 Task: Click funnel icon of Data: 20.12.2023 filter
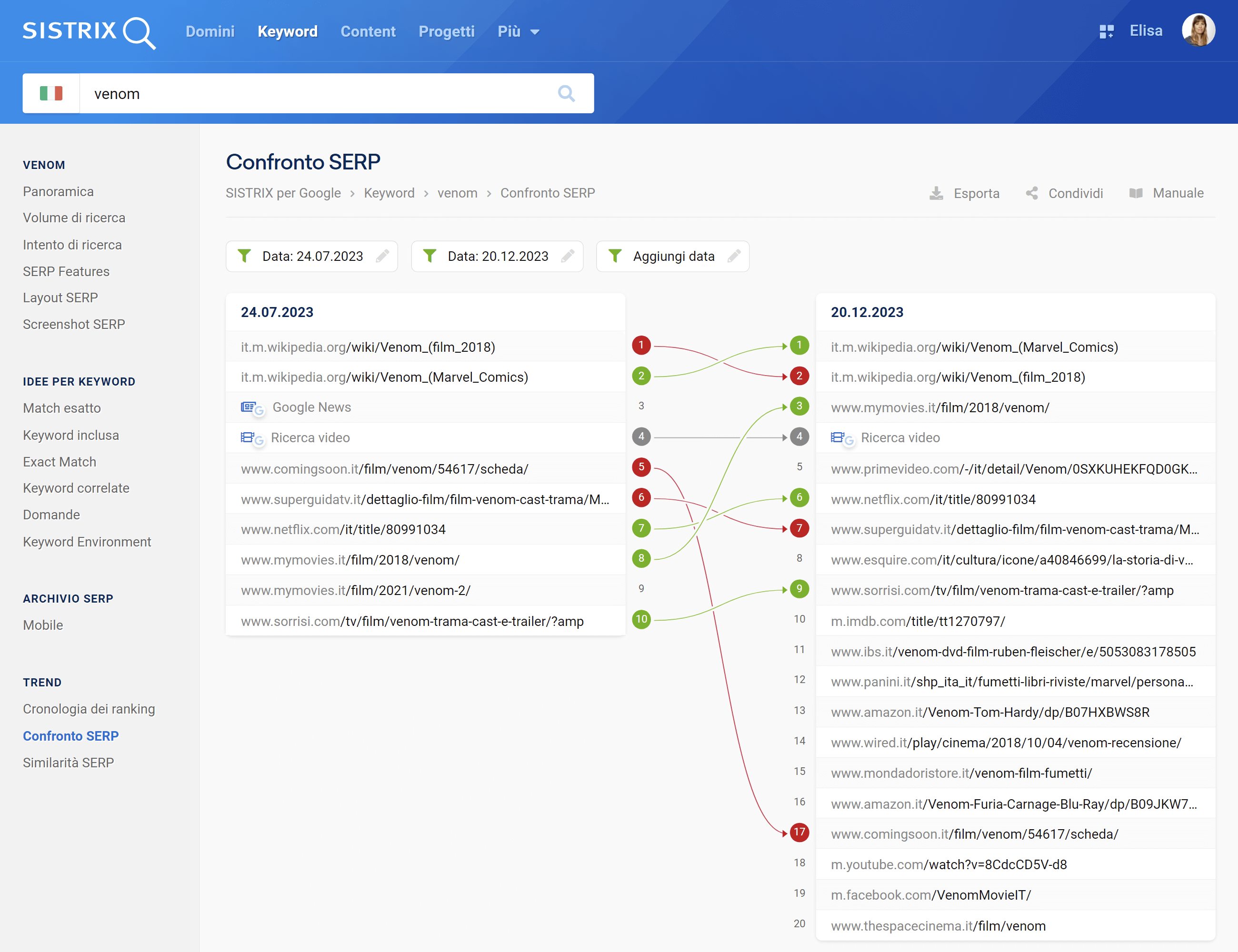(x=429, y=256)
